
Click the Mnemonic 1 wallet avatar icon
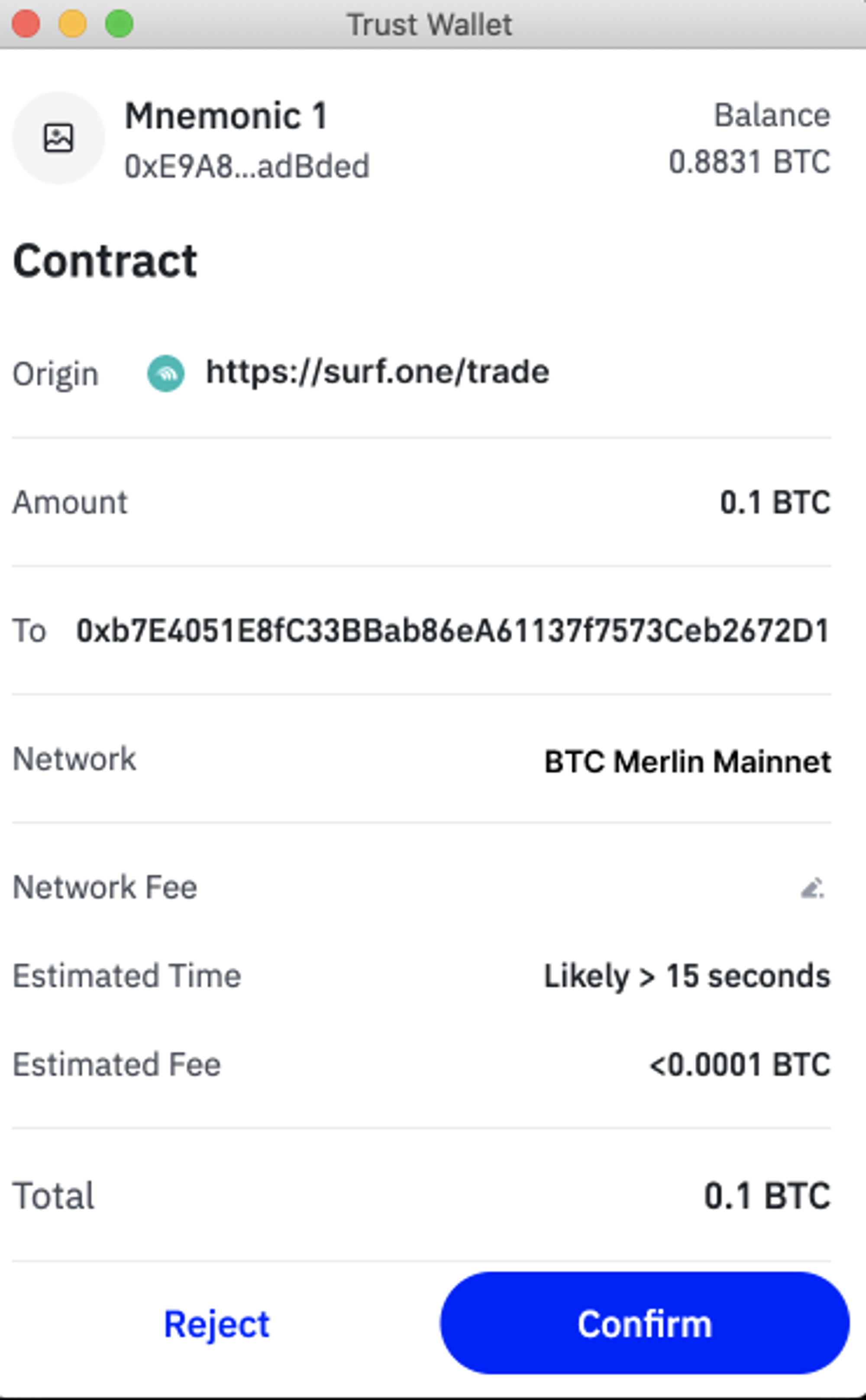(x=58, y=138)
